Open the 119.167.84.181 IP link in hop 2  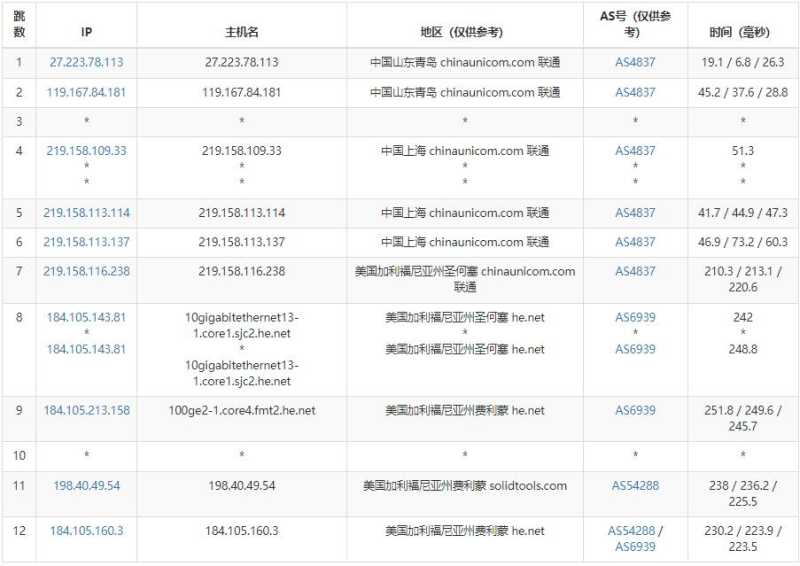[x=86, y=92]
